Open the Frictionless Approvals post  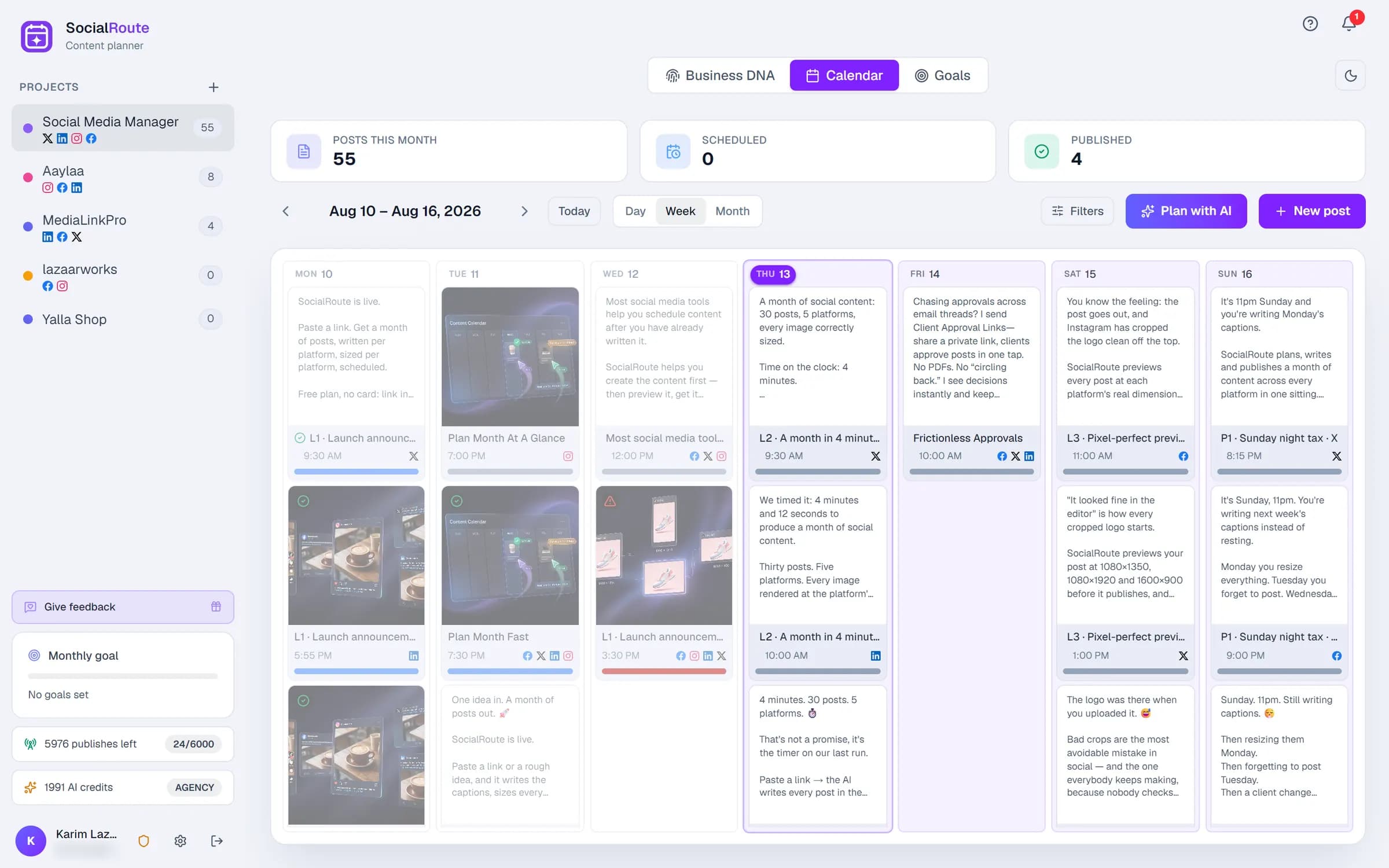click(972, 383)
